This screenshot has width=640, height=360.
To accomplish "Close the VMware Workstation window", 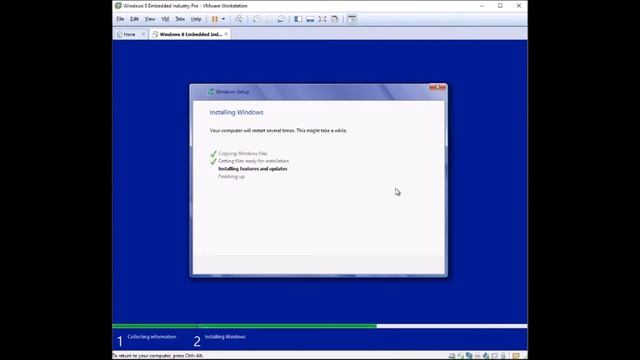I will (x=519, y=6).
